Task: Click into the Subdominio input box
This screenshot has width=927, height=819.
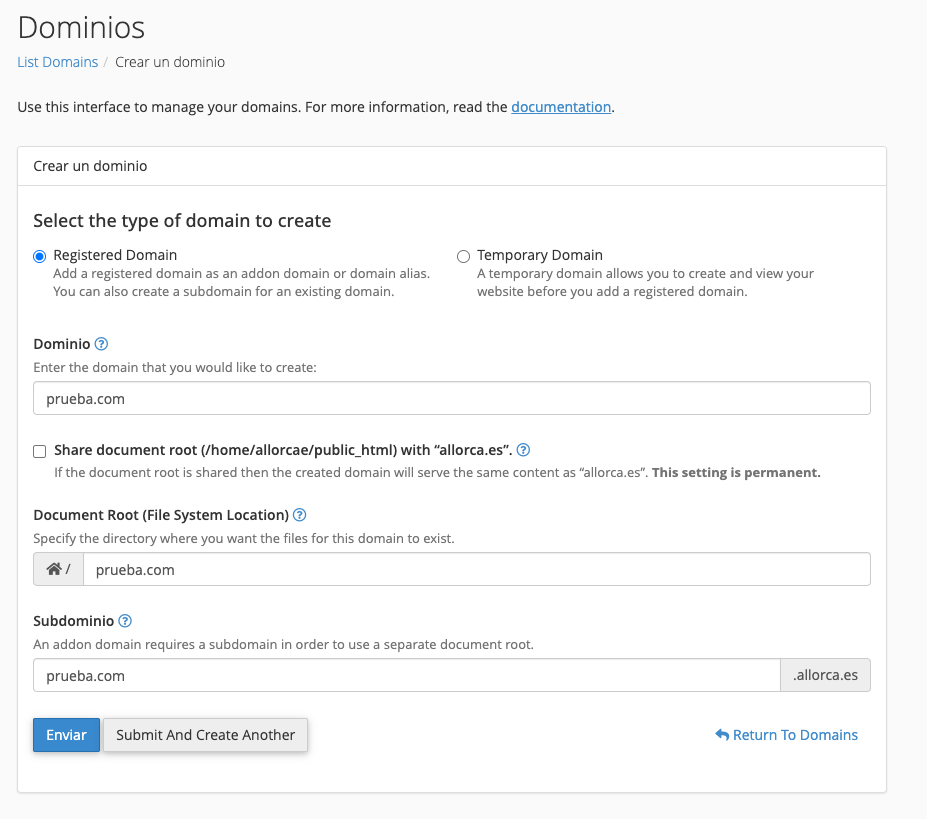Action: 406,675
